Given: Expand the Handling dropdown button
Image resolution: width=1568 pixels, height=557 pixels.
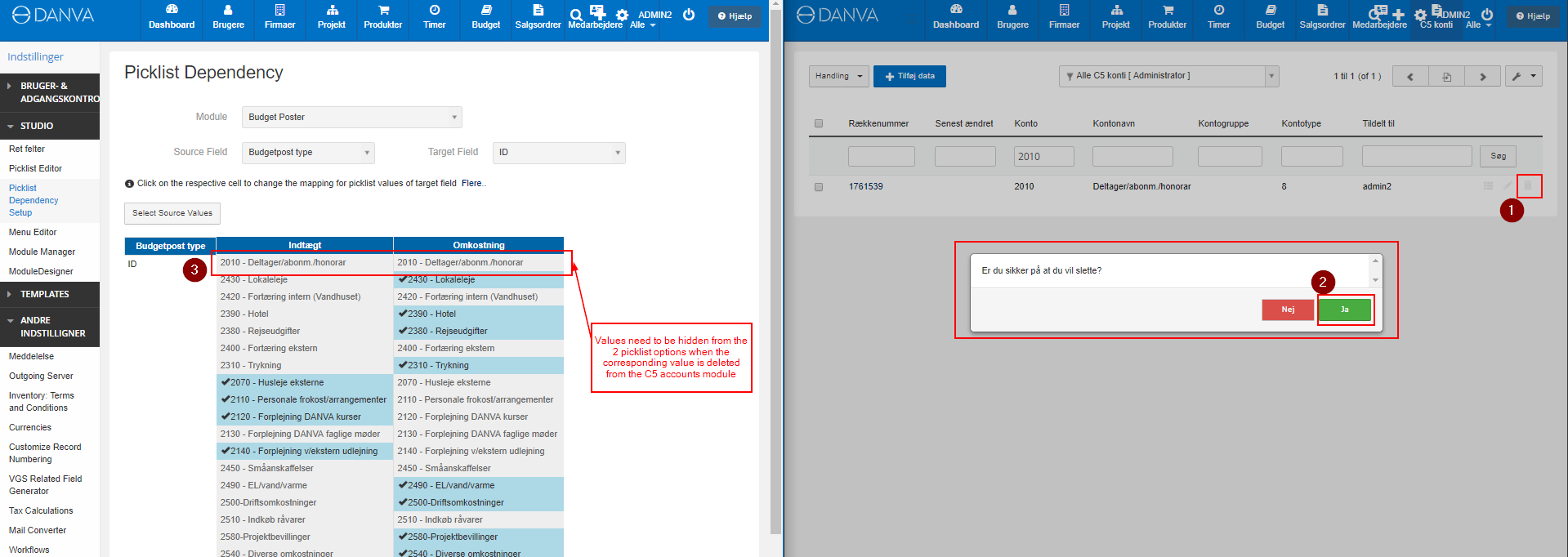Looking at the screenshot, I should (x=838, y=76).
